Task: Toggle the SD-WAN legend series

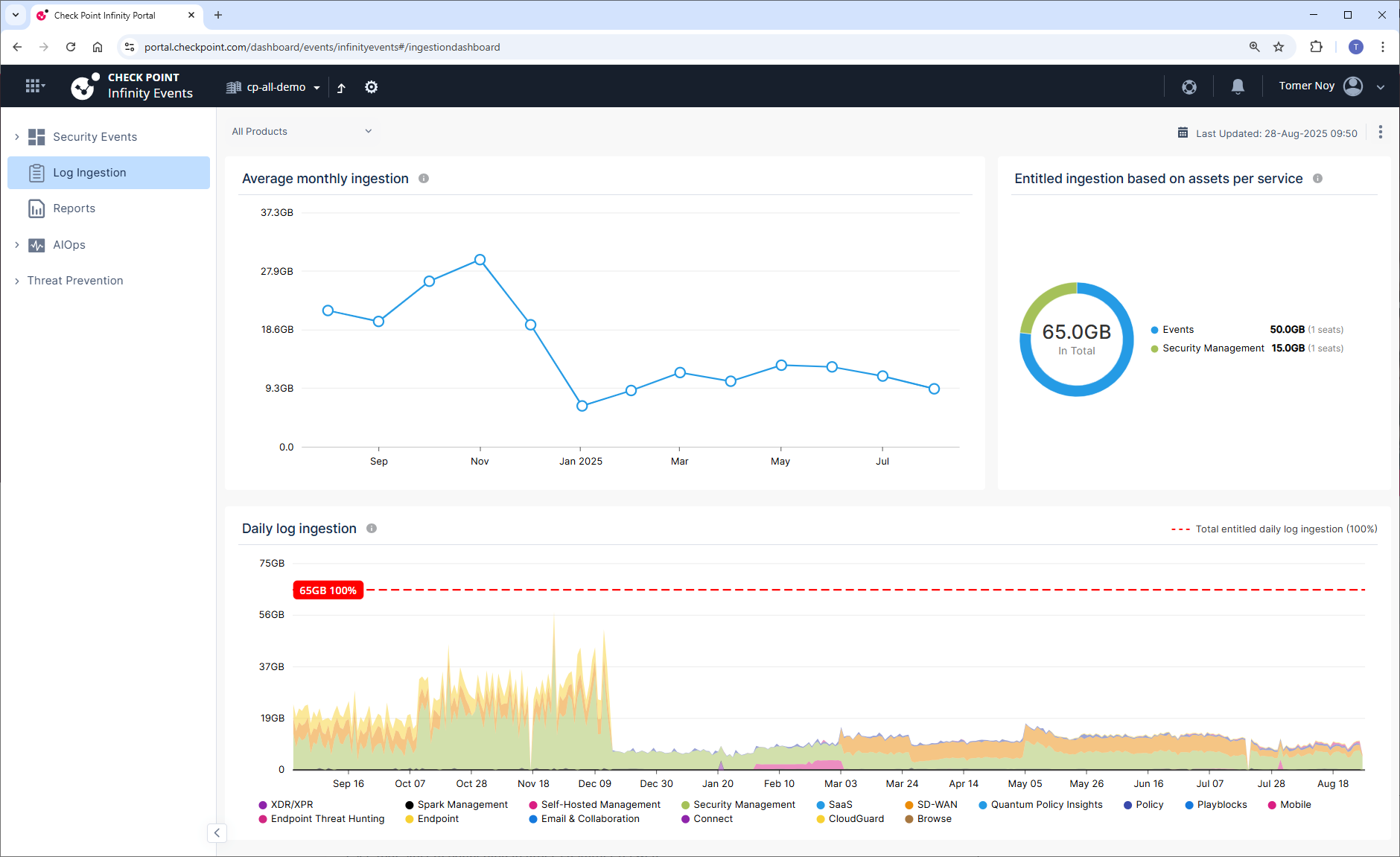Action: [931, 805]
